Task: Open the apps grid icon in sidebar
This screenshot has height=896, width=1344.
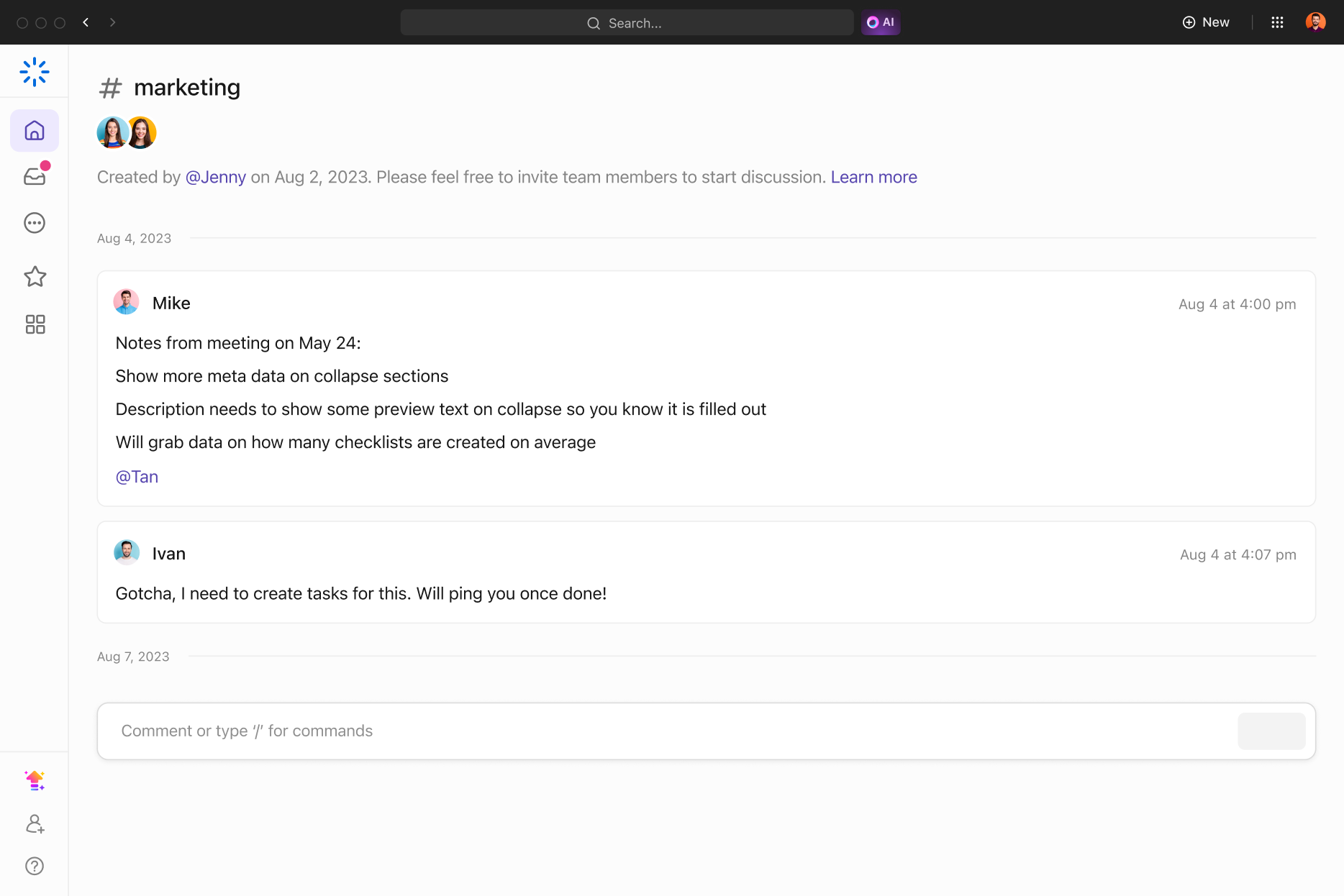Action: pos(34,324)
